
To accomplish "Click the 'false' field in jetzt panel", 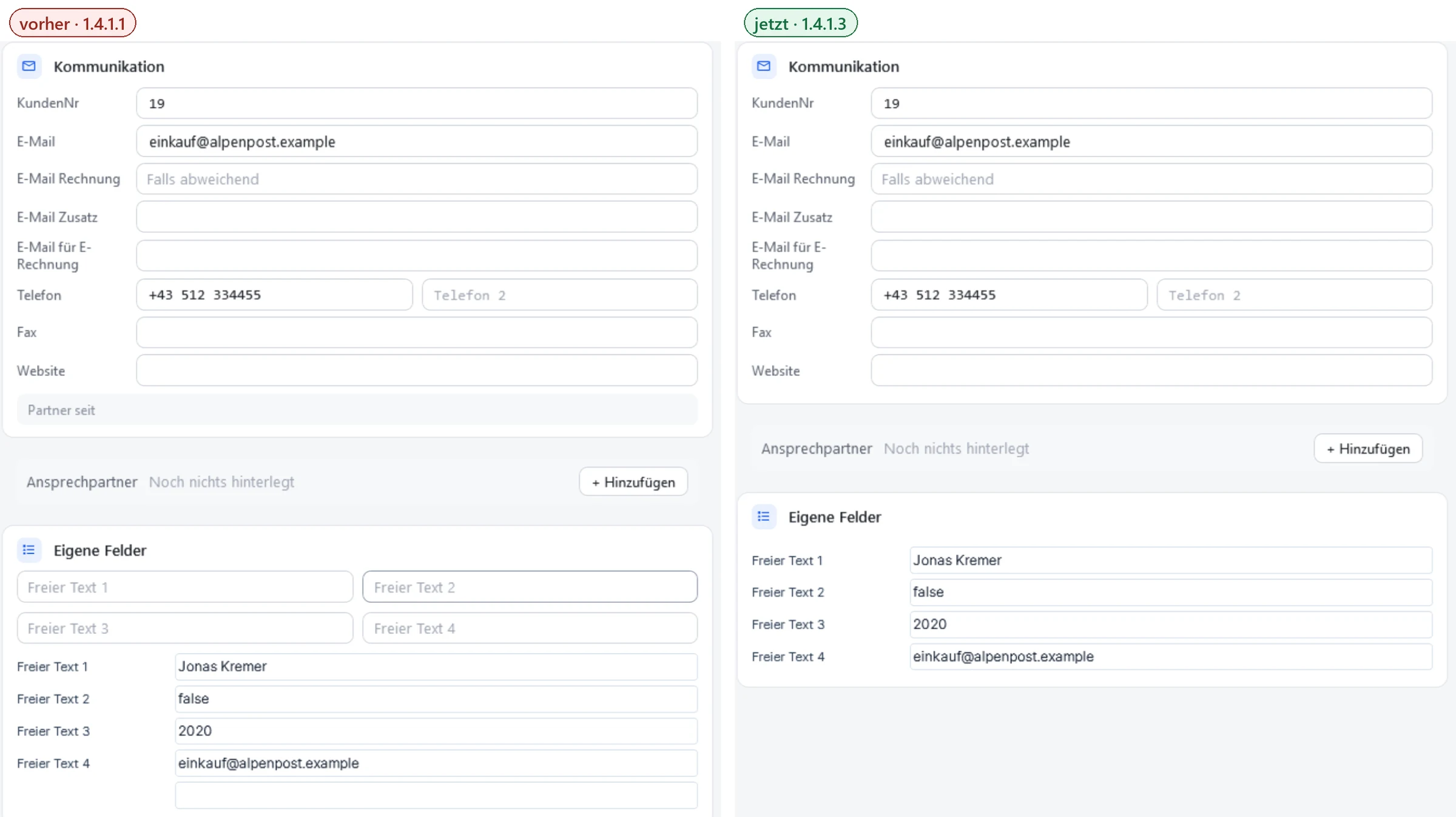I will point(1171,592).
